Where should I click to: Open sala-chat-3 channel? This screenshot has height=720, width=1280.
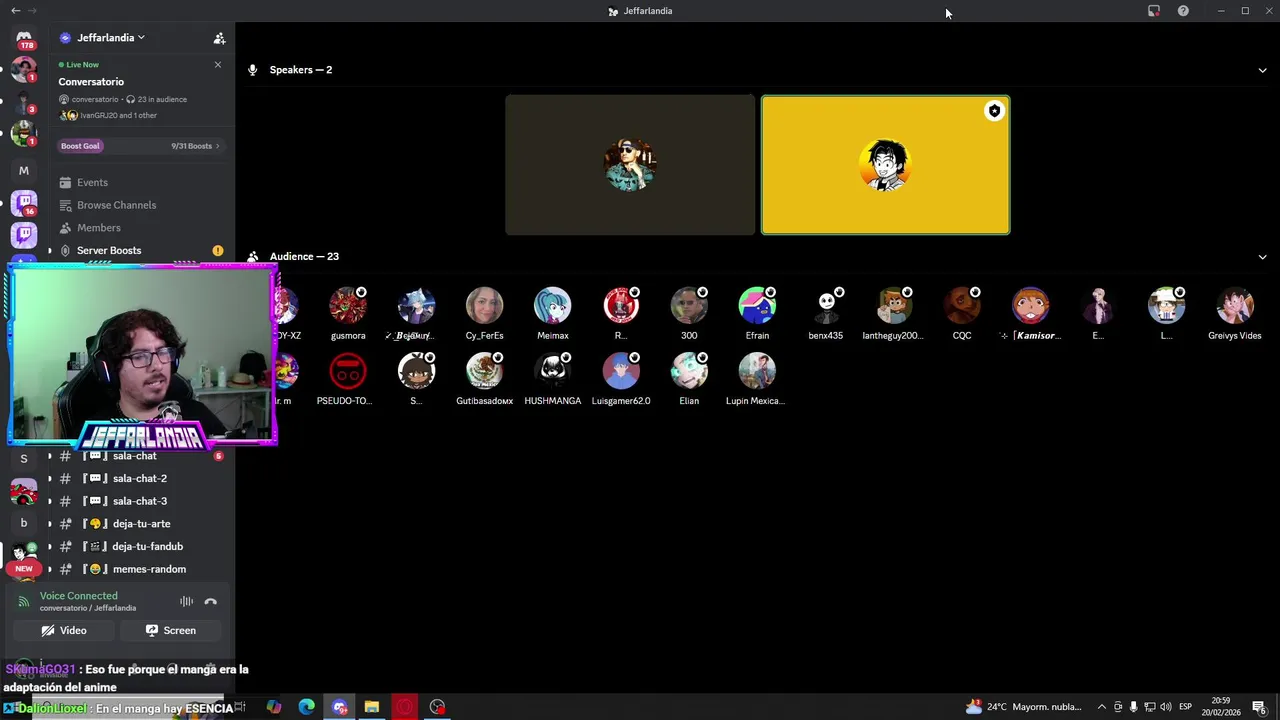[139, 501]
